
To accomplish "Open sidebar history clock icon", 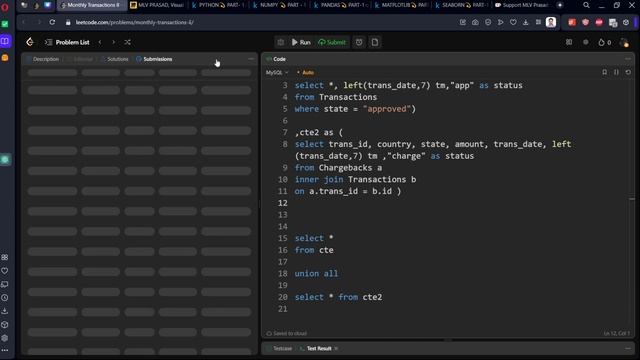I will coord(5,298).
